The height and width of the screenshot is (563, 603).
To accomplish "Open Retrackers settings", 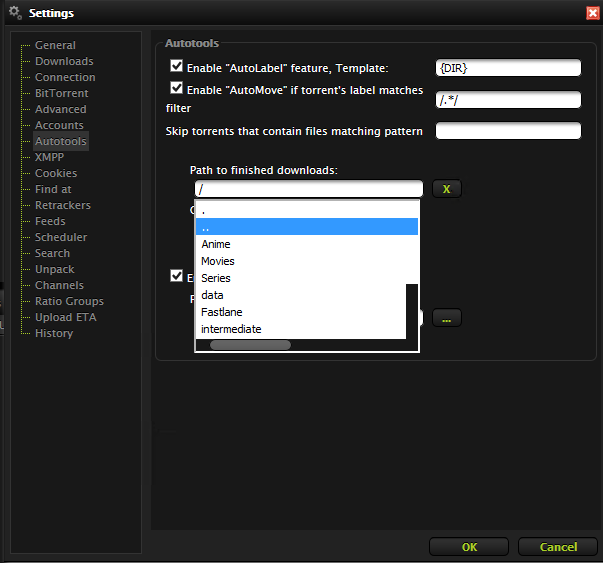I will [63, 205].
